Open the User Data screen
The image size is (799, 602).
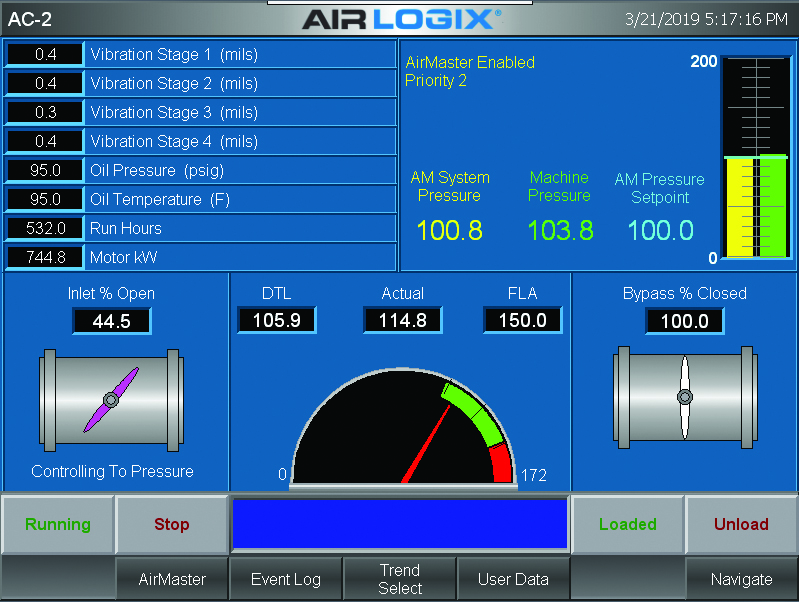(x=514, y=579)
